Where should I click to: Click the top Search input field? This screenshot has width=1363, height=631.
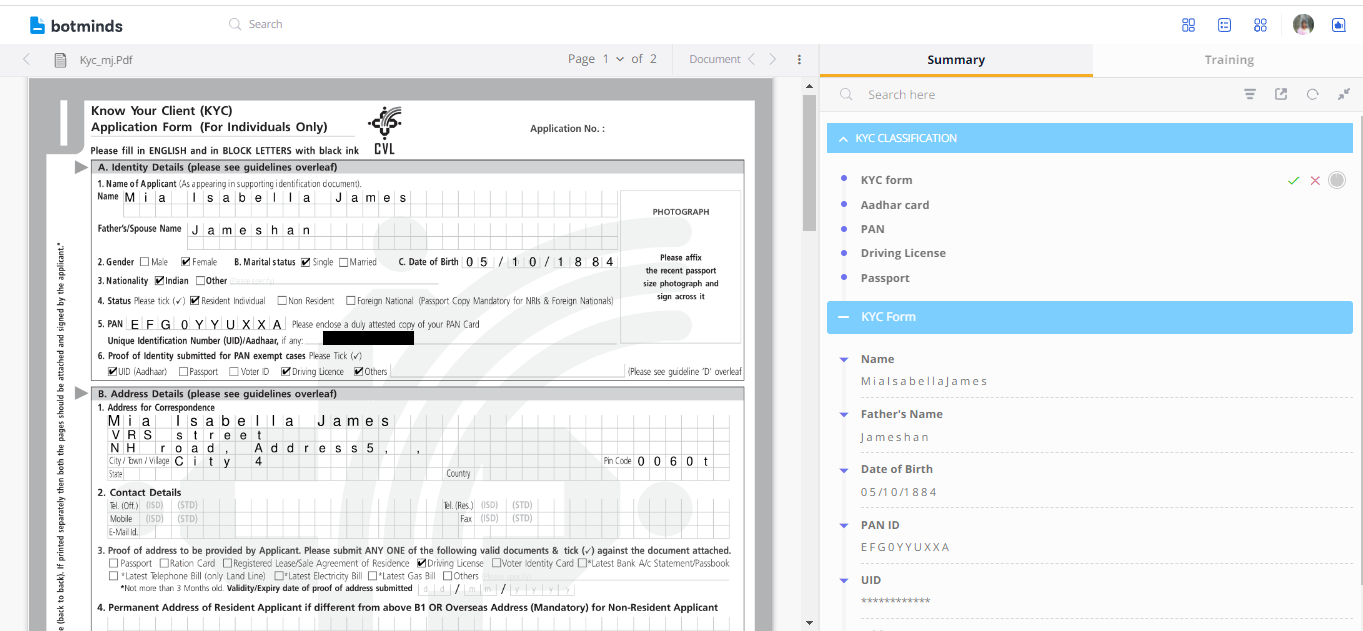[x=265, y=24]
